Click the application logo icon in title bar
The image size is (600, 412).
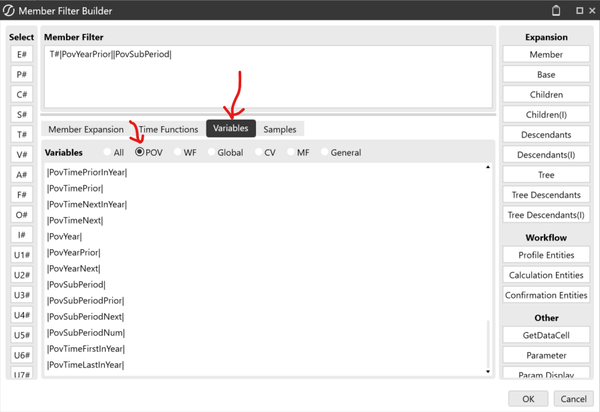point(8,10)
